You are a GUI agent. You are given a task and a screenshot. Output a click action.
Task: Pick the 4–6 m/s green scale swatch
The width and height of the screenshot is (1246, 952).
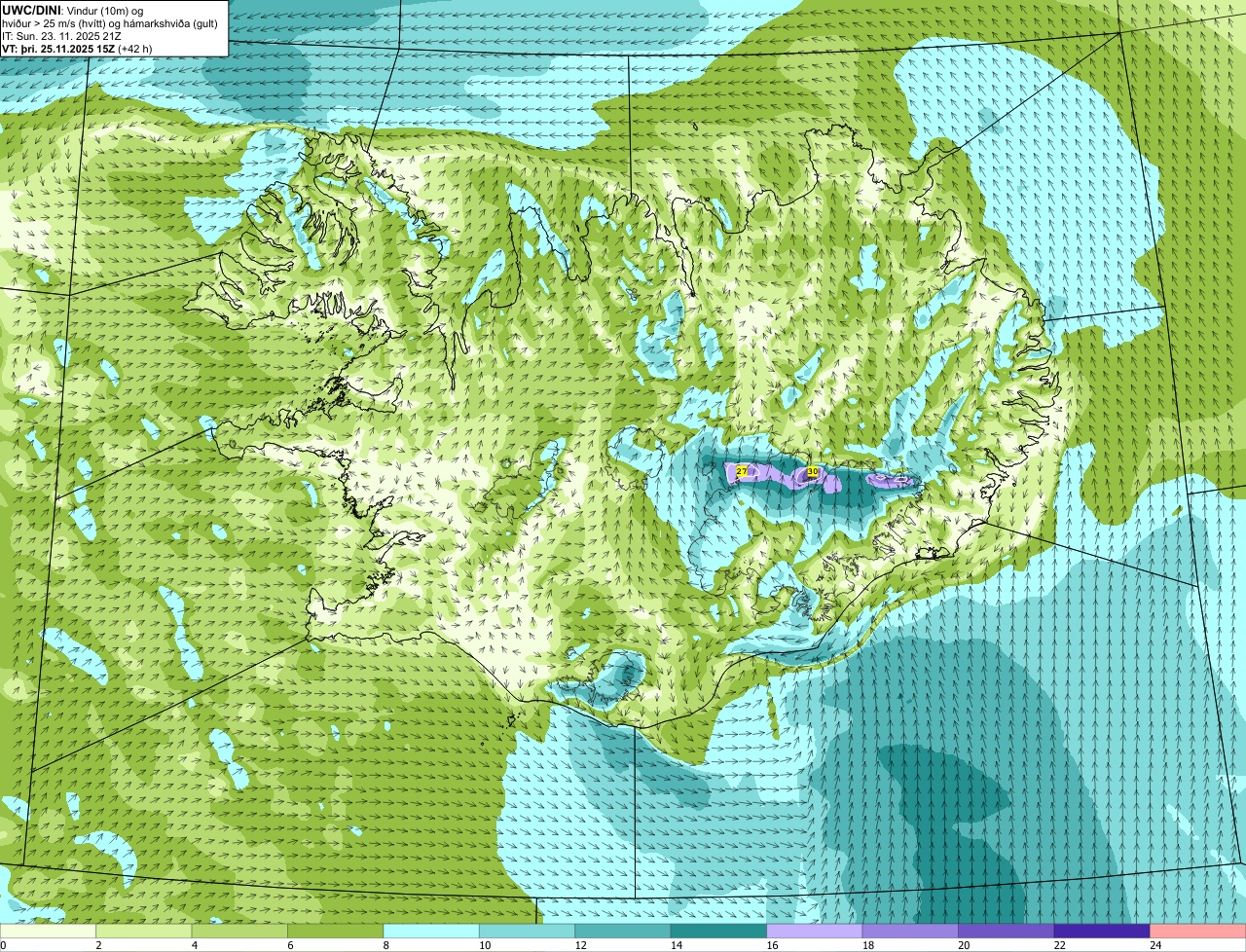point(239,931)
